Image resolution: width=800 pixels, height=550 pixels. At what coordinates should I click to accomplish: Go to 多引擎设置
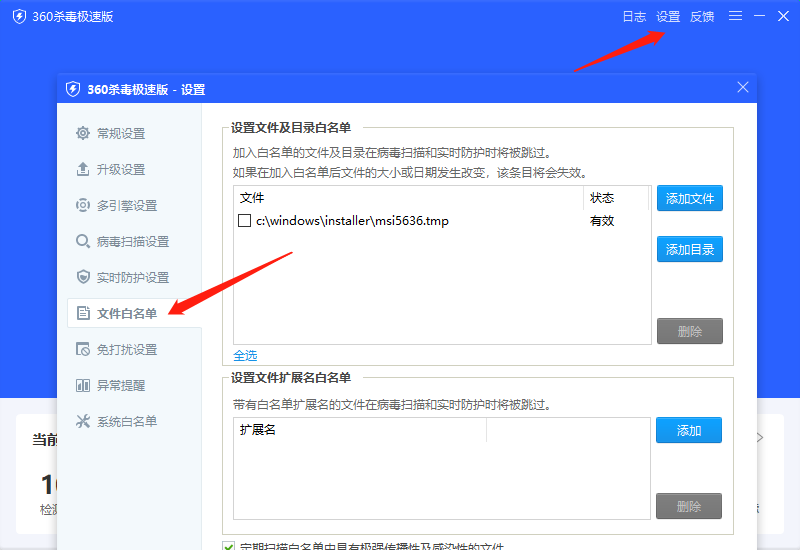pyautogui.click(x=127, y=206)
